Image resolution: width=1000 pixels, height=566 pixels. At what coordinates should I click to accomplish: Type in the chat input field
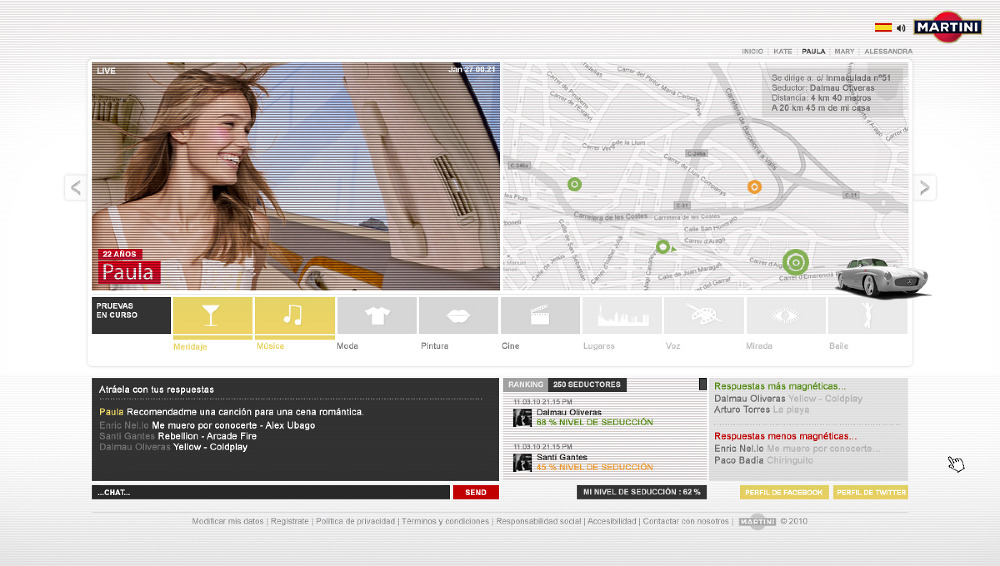click(x=270, y=492)
